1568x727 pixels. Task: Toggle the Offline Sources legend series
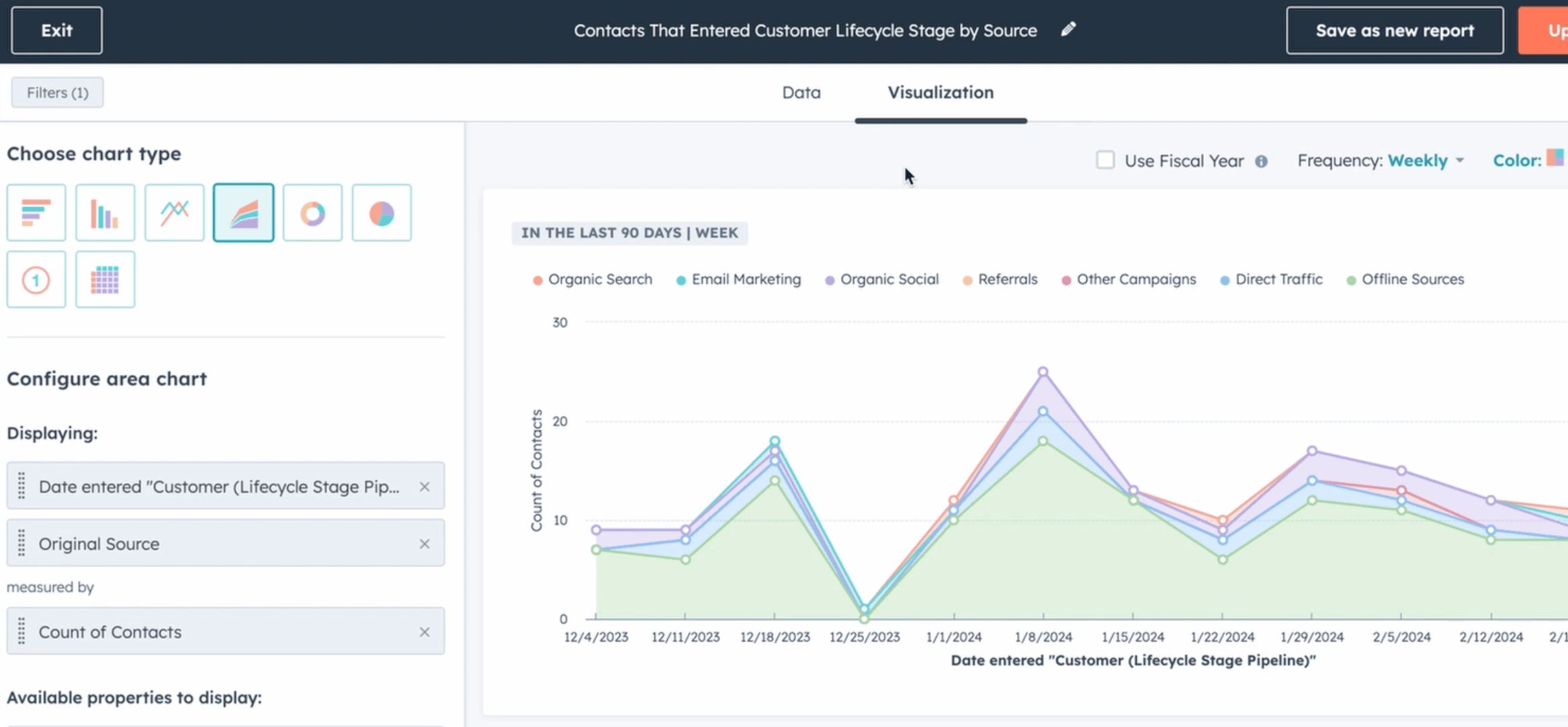click(1405, 279)
